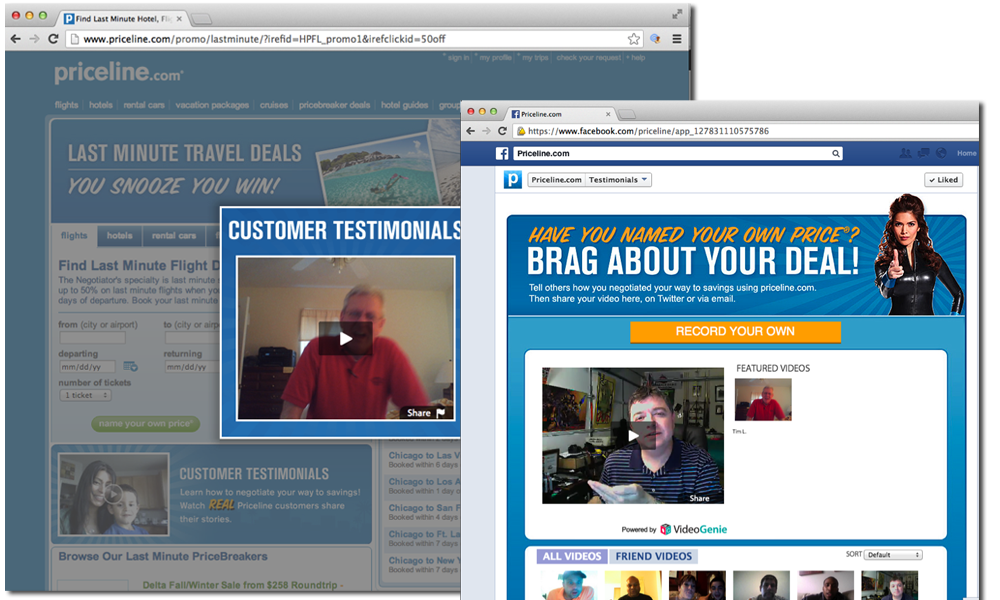Click the Facebook search magnifier icon
This screenshot has height=600, width=1000.
tap(835, 154)
